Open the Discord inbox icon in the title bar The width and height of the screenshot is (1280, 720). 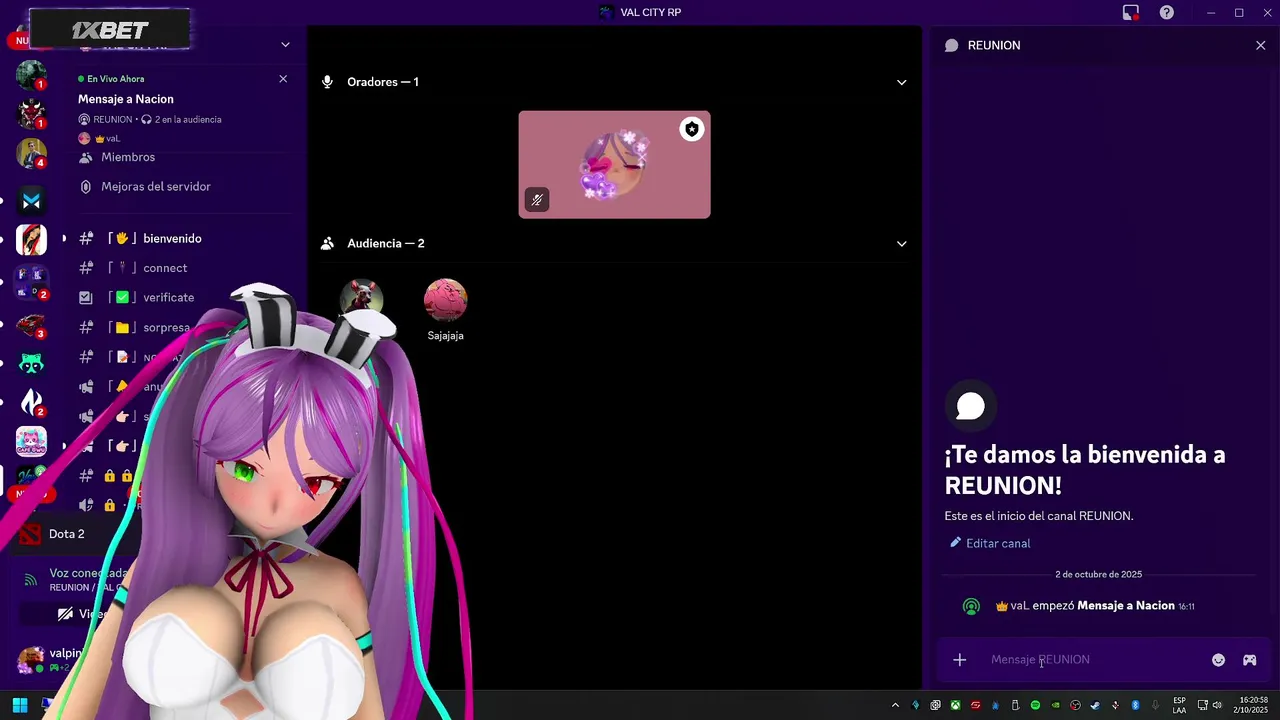1131,12
